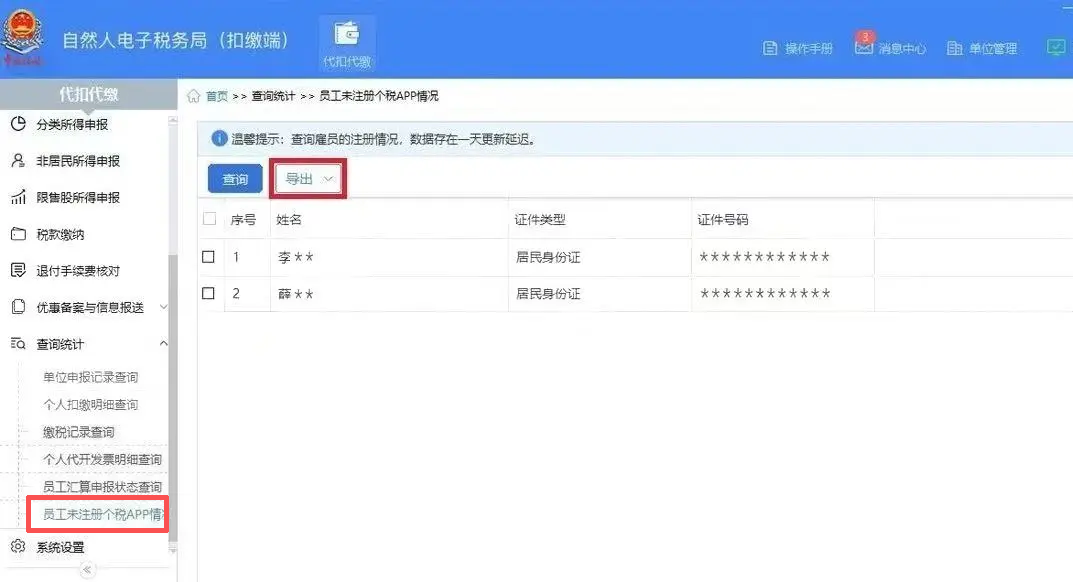Open 单位管理 building icon
The width and height of the screenshot is (1074, 582).
[954, 48]
